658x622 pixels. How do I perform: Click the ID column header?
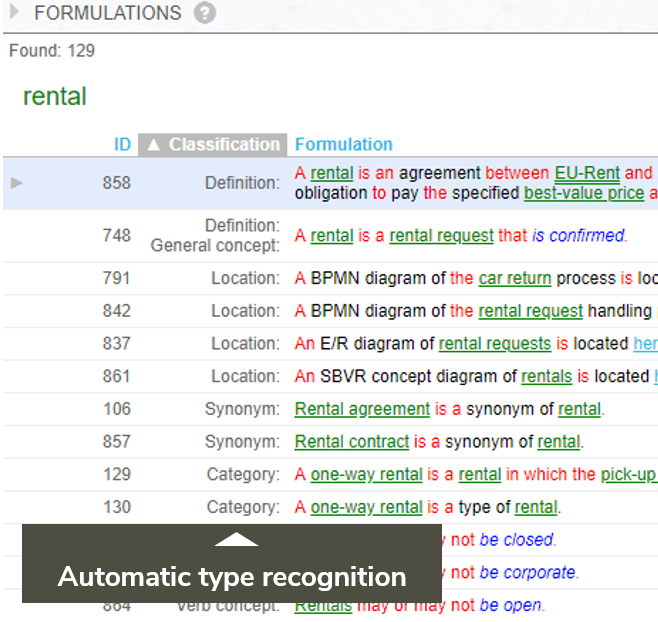click(122, 145)
